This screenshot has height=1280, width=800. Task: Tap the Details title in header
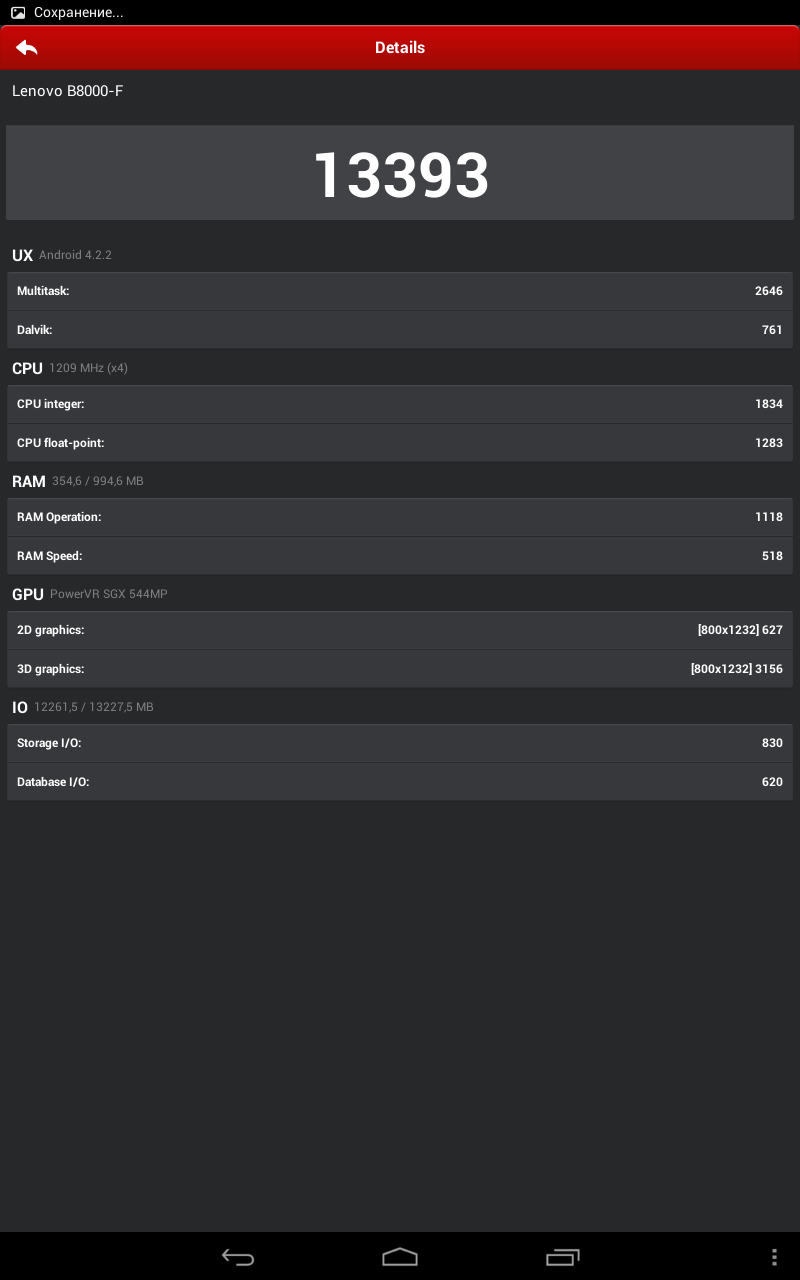(400, 47)
